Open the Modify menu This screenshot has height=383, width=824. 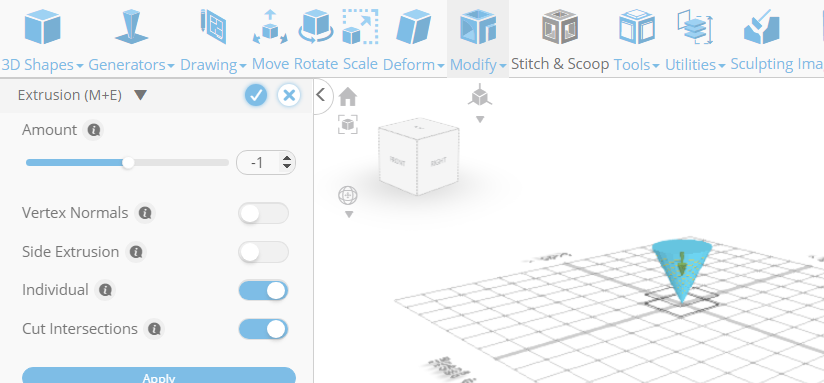[478, 65]
